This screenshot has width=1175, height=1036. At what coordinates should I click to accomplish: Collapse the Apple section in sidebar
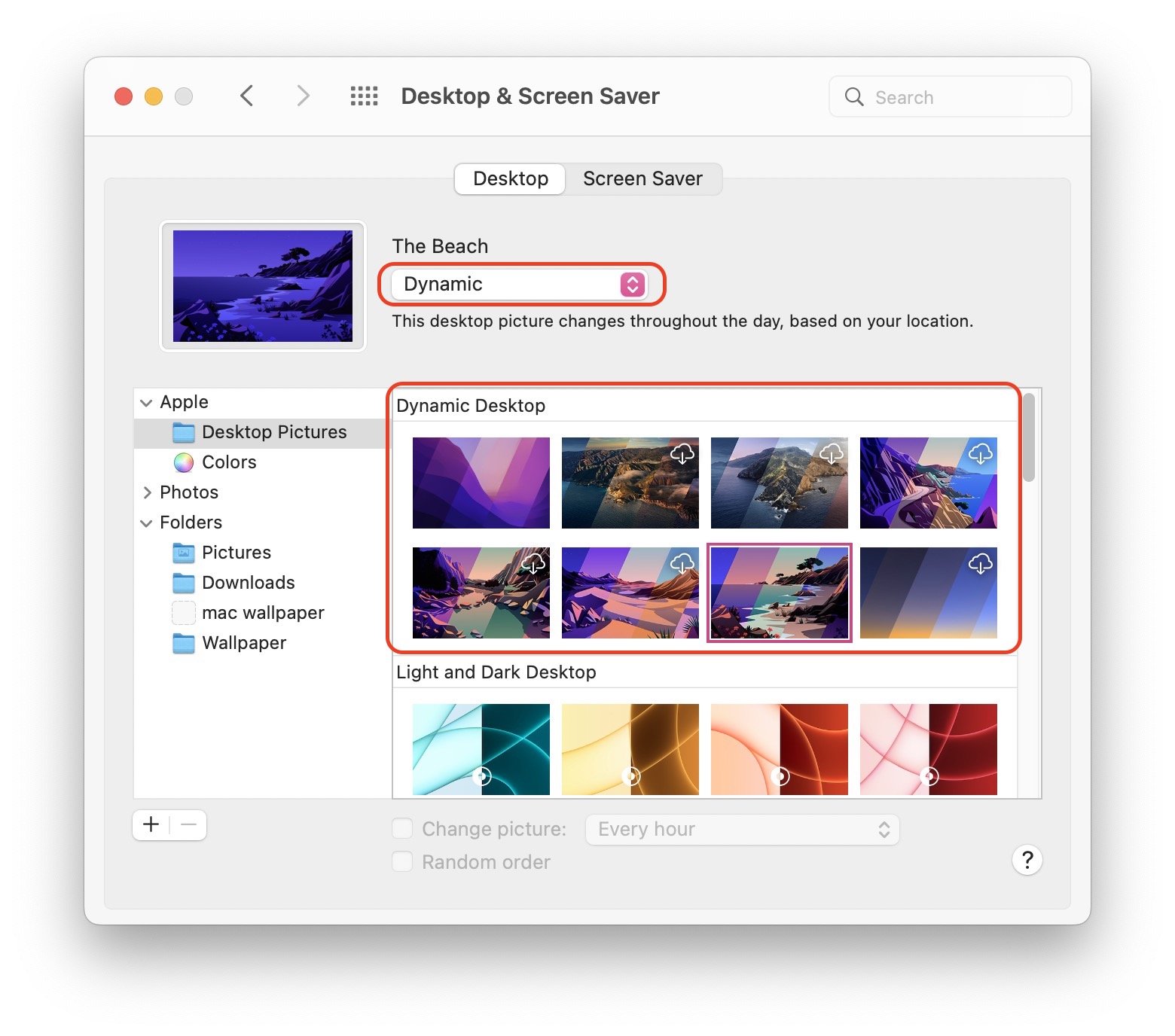click(x=146, y=403)
